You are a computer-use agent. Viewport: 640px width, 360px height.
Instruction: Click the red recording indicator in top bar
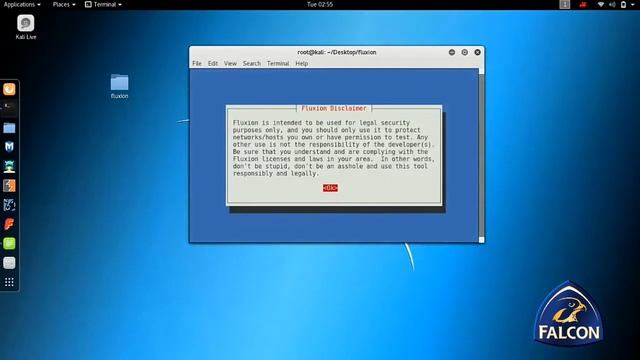coord(583,4)
